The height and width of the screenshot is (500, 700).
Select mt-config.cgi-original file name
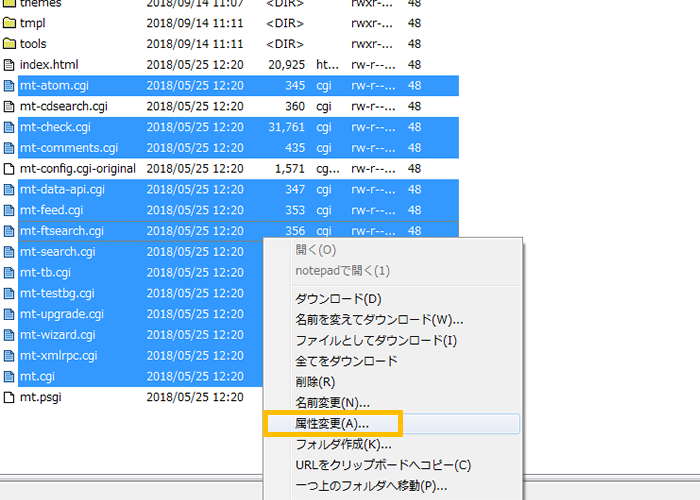78,169
